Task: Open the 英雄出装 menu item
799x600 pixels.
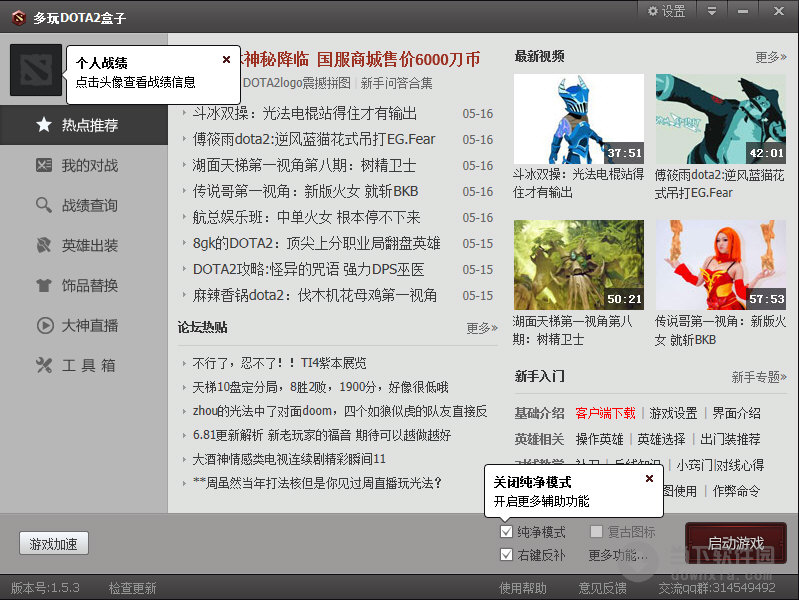Action: click(x=84, y=245)
